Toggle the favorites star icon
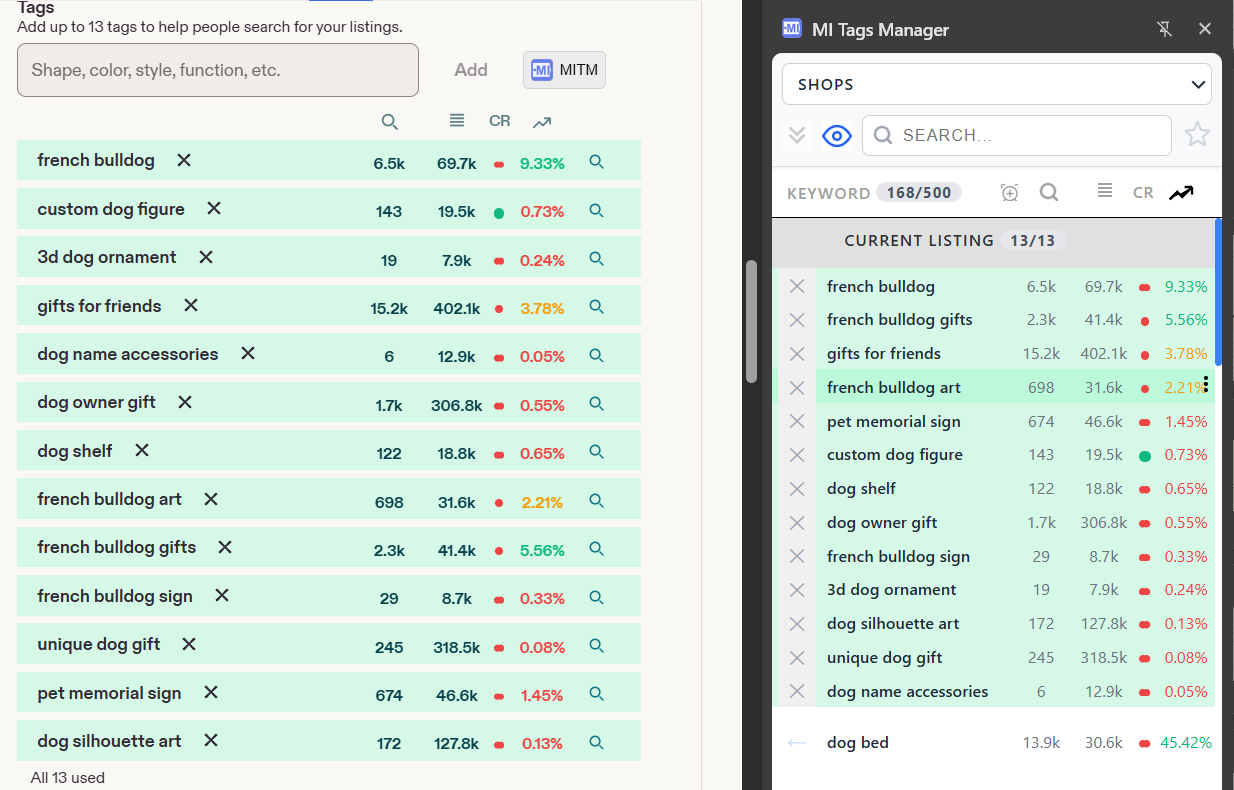Screen dimensions: 1234x790 click(1197, 134)
